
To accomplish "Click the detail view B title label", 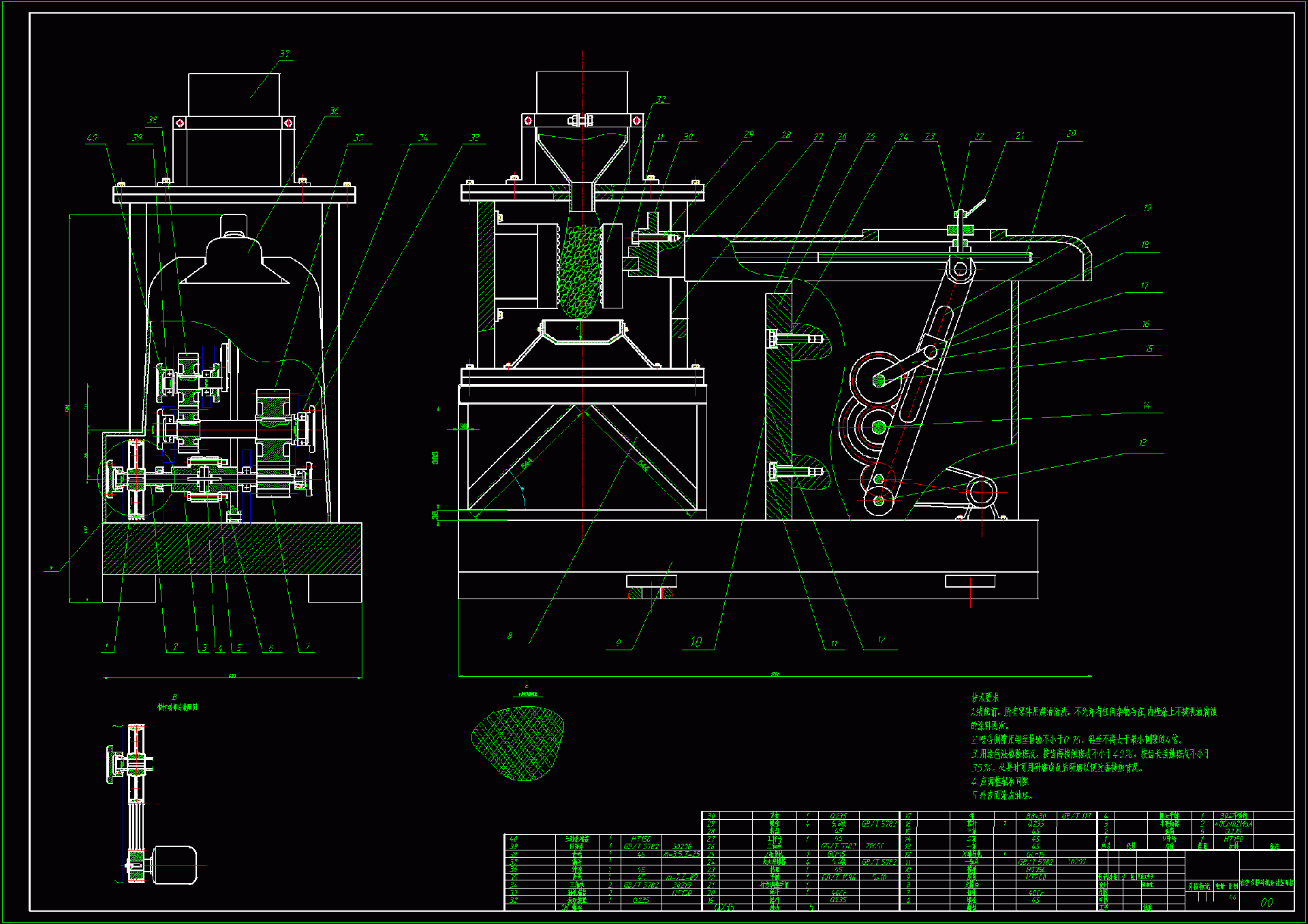I will [176, 707].
